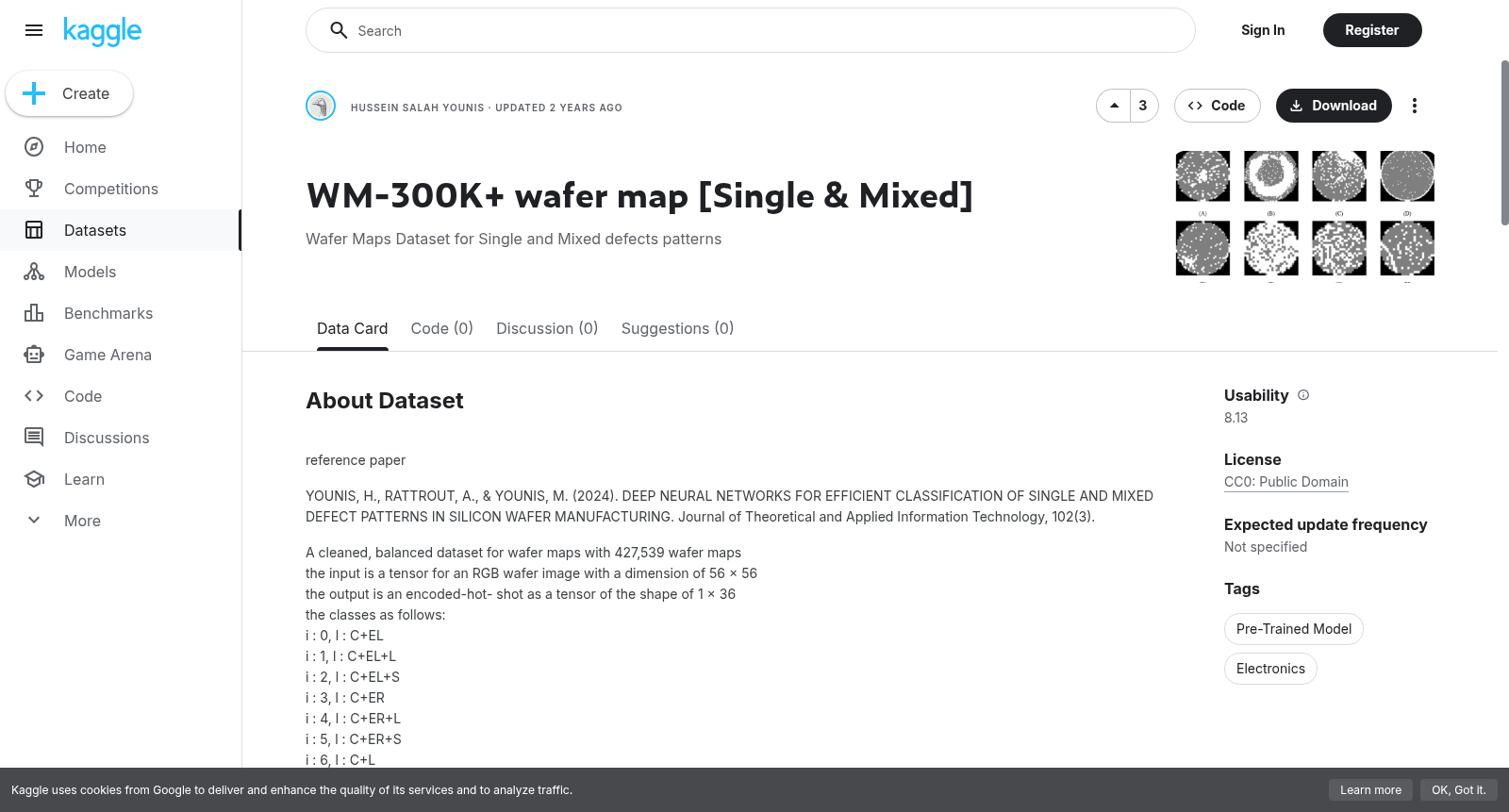The width and height of the screenshot is (1509, 812).
Task: Click the Pre-Trained Model tag
Action: click(1293, 629)
